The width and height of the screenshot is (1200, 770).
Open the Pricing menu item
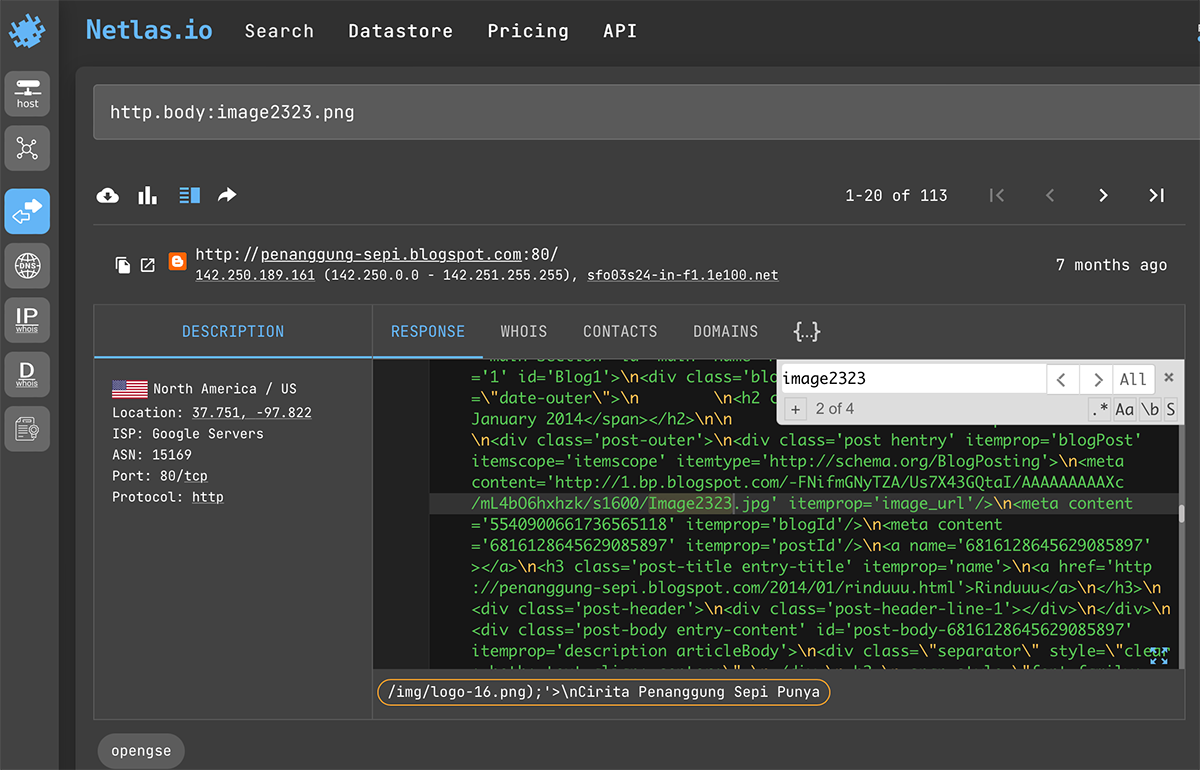(528, 31)
